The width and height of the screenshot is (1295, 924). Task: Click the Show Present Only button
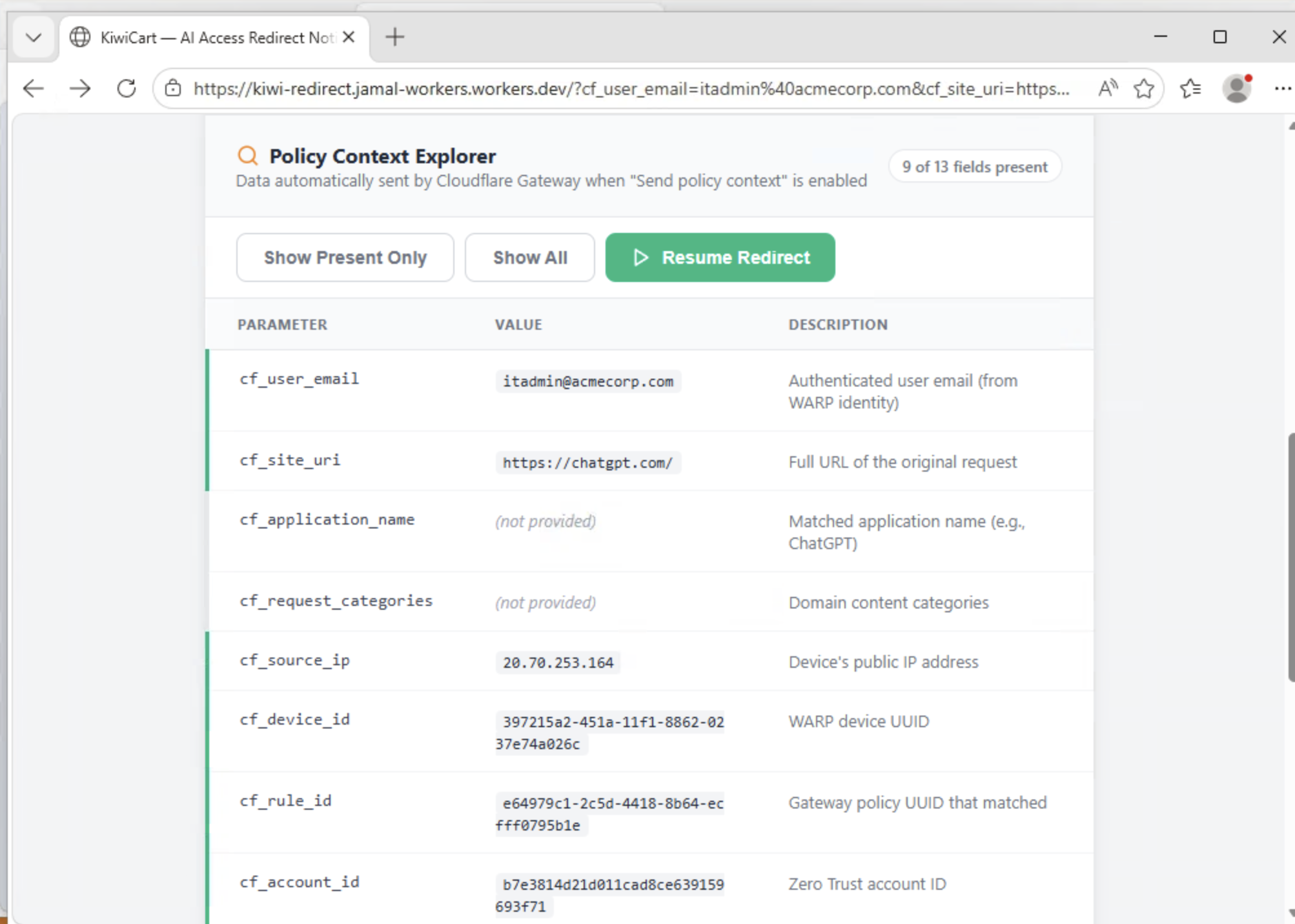point(345,257)
